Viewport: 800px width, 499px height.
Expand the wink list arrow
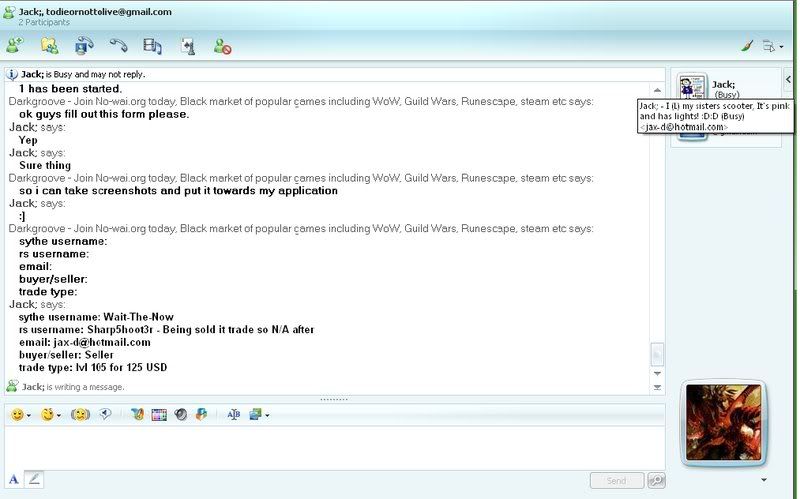click(59, 415)
